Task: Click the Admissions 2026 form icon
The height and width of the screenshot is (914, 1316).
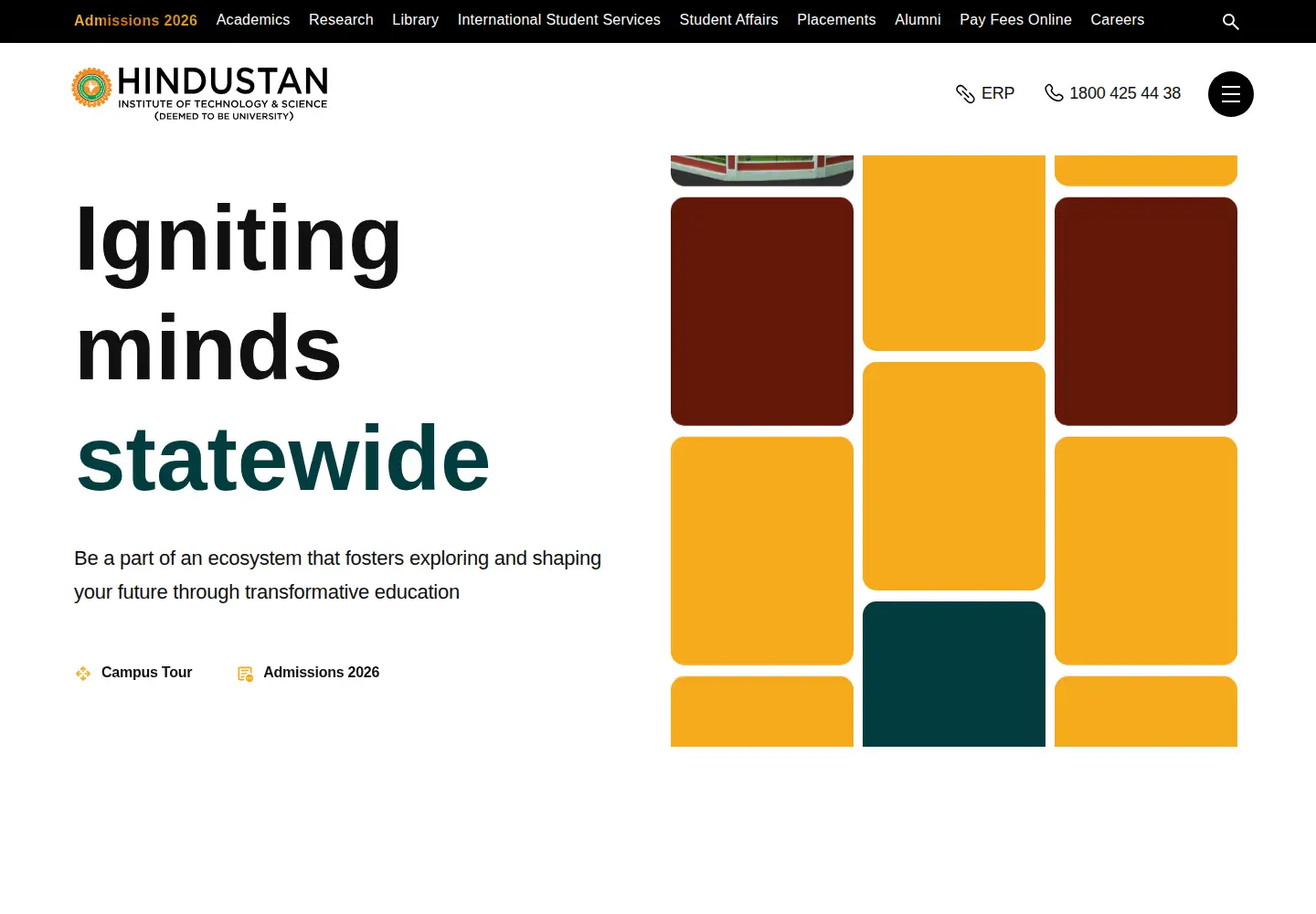Action: click(x=245, y=674)
